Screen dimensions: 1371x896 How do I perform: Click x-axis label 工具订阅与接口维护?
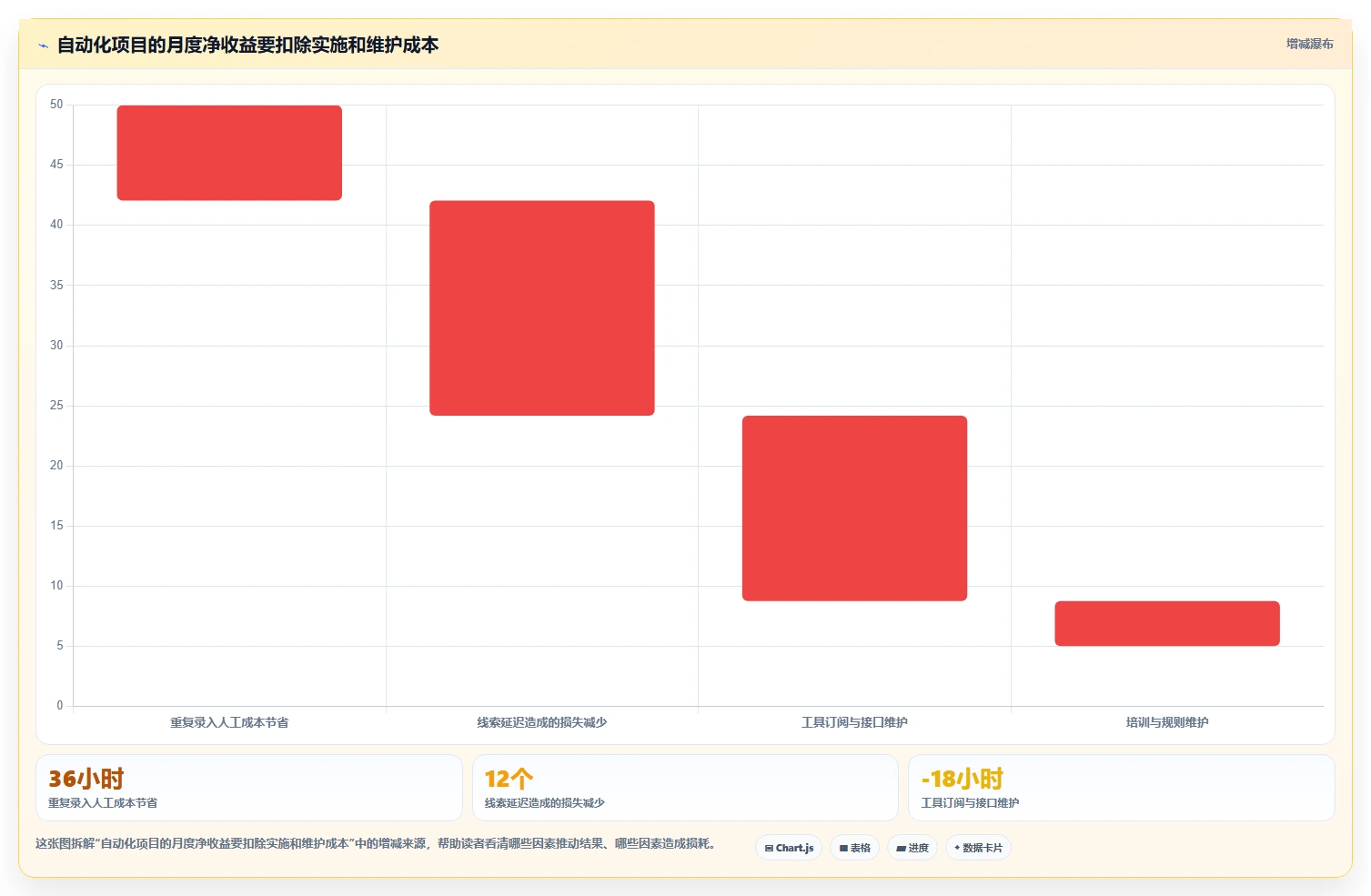point(854,722)
